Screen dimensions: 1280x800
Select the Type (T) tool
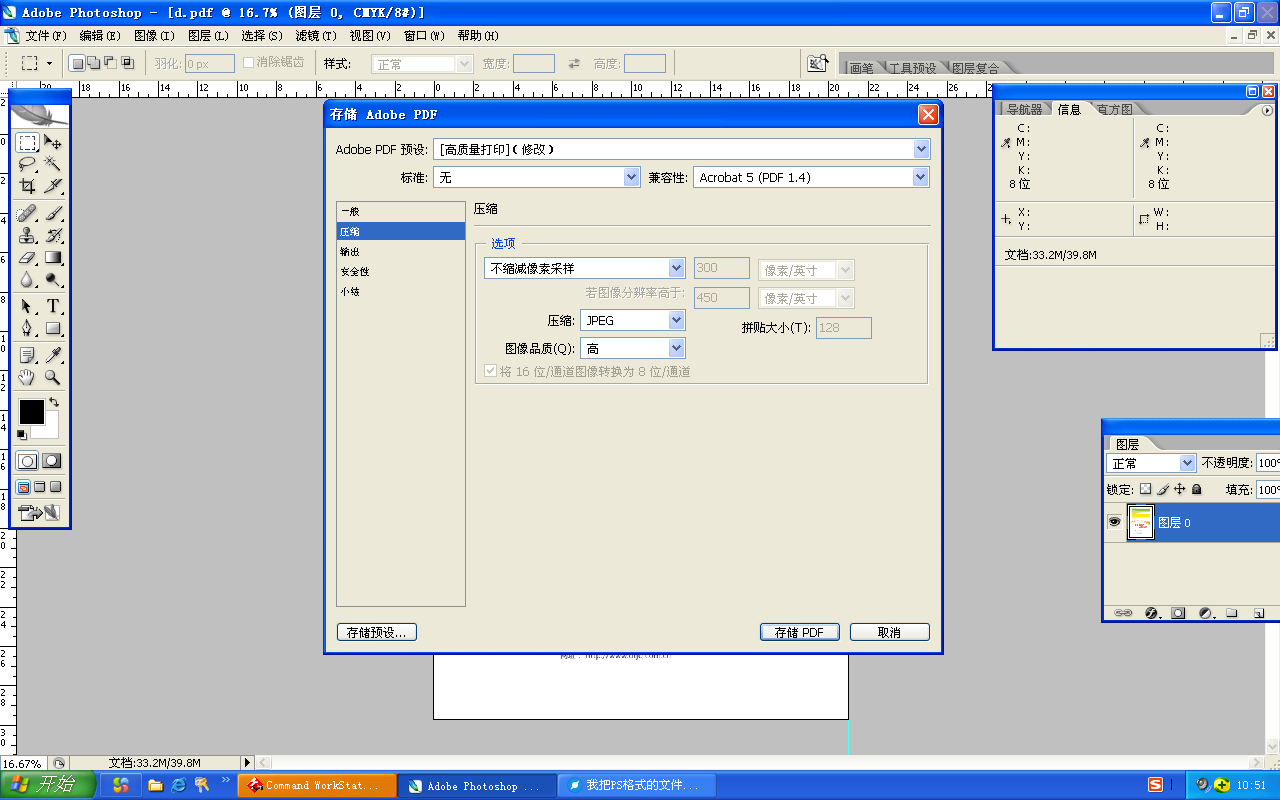pos(53,307)
